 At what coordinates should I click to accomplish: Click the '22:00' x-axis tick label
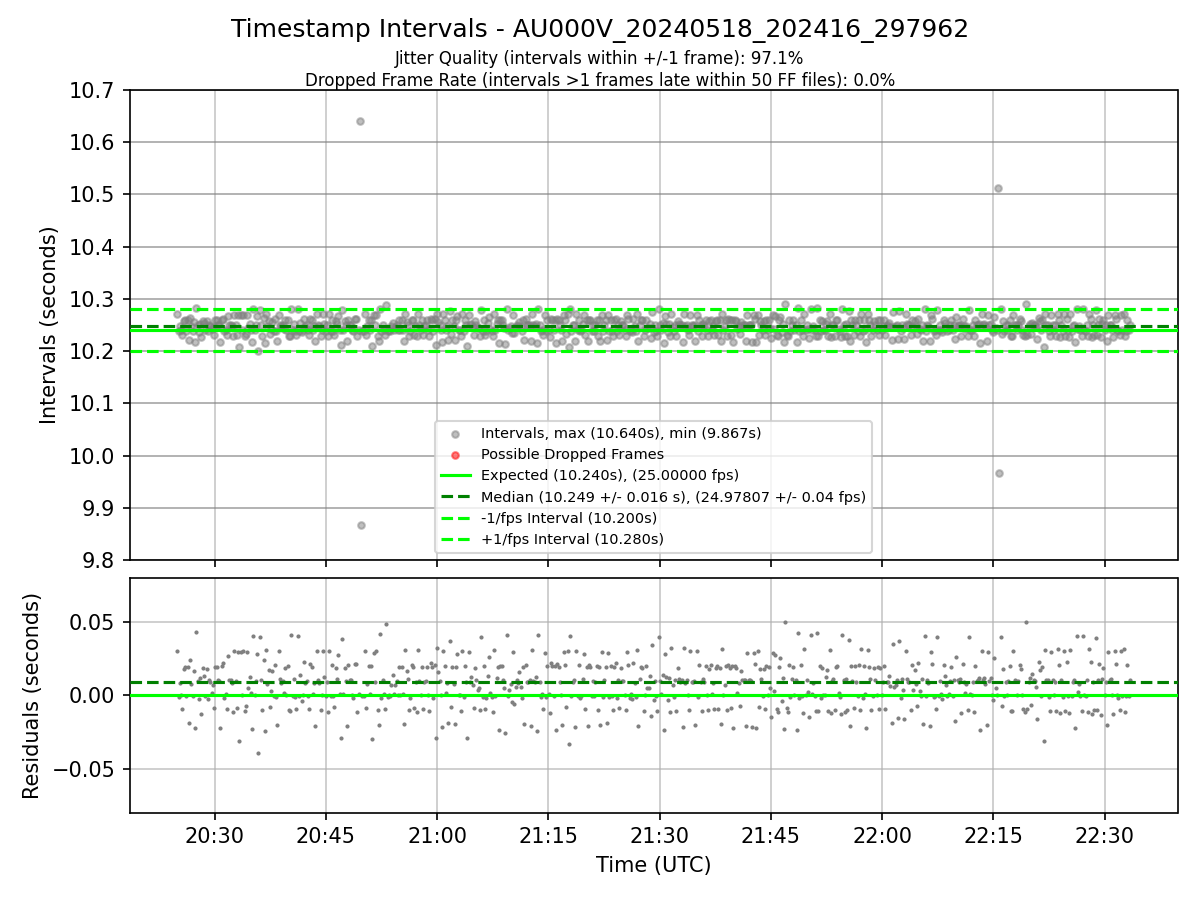881,836
